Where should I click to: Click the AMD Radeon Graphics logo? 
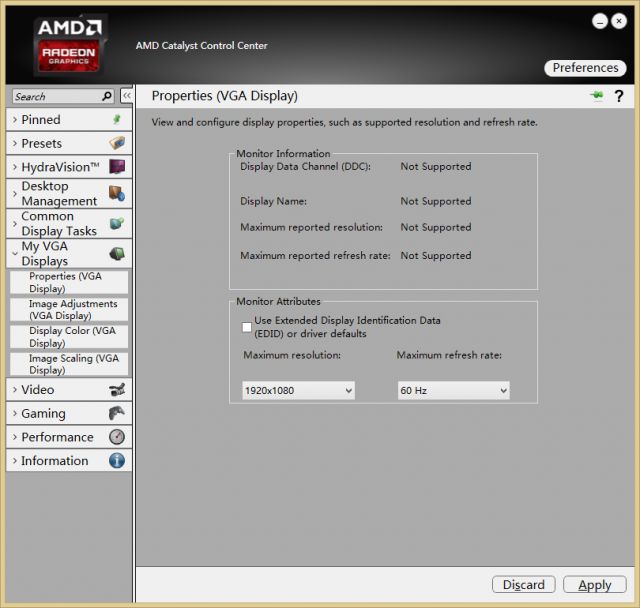tap(69, 44)
